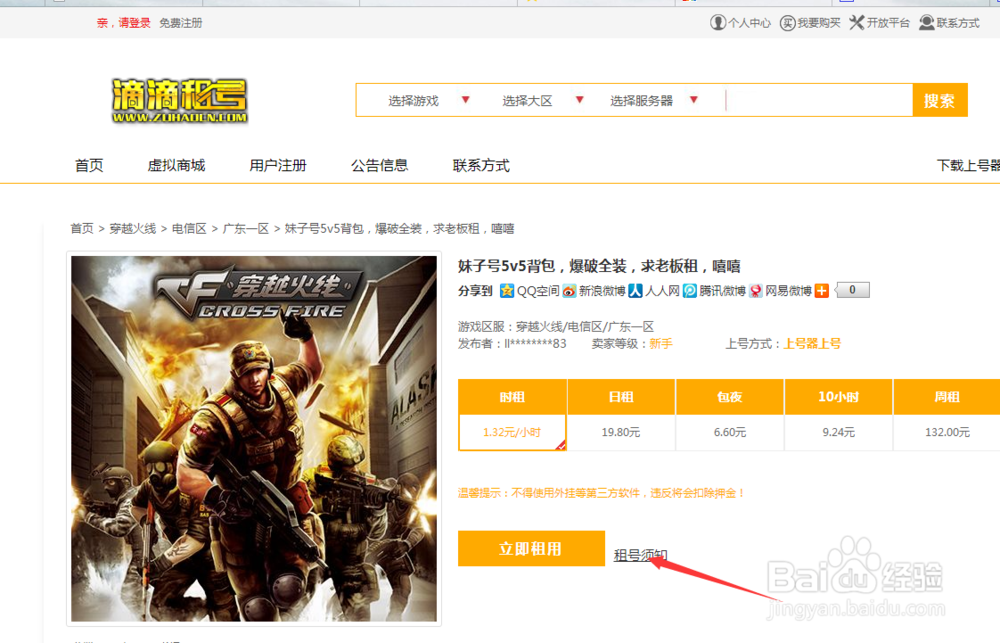1000x643 pixels.
Task: Share to 腾讯微博 icon
Action: tap(714, 291)
